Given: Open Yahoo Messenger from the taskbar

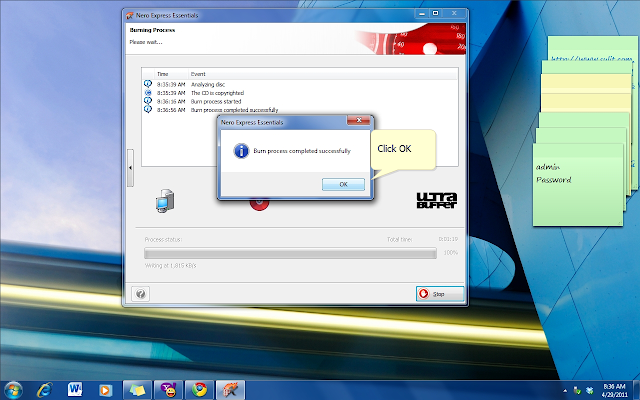Looking at the screenshot, I should [x=168, y=390].
